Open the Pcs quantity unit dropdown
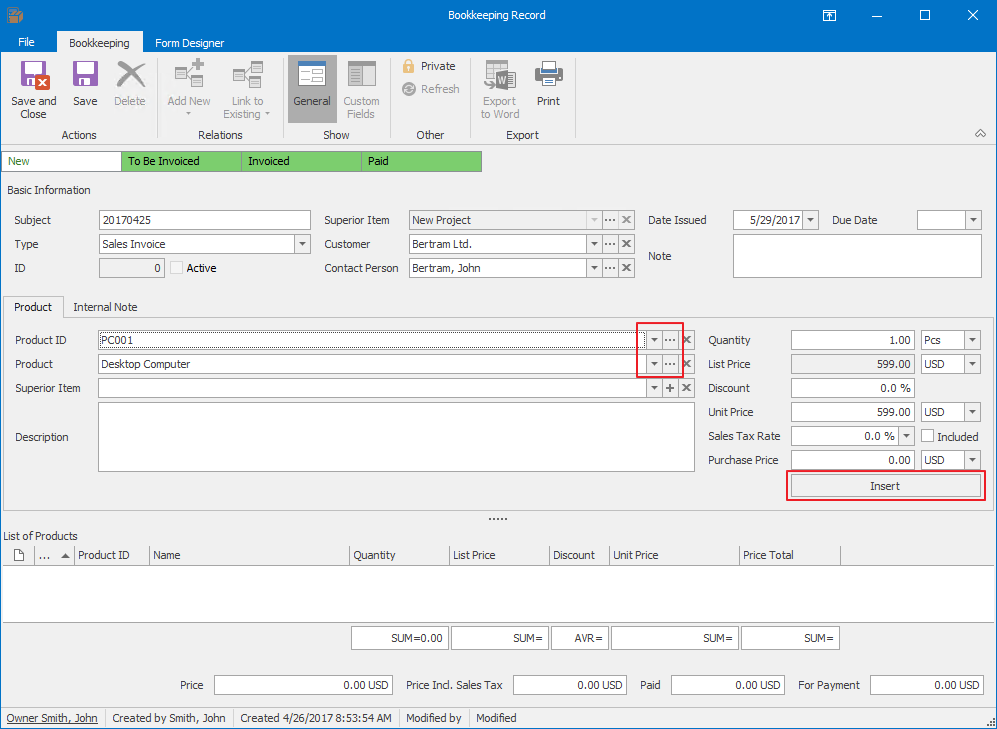 [972, 340]
